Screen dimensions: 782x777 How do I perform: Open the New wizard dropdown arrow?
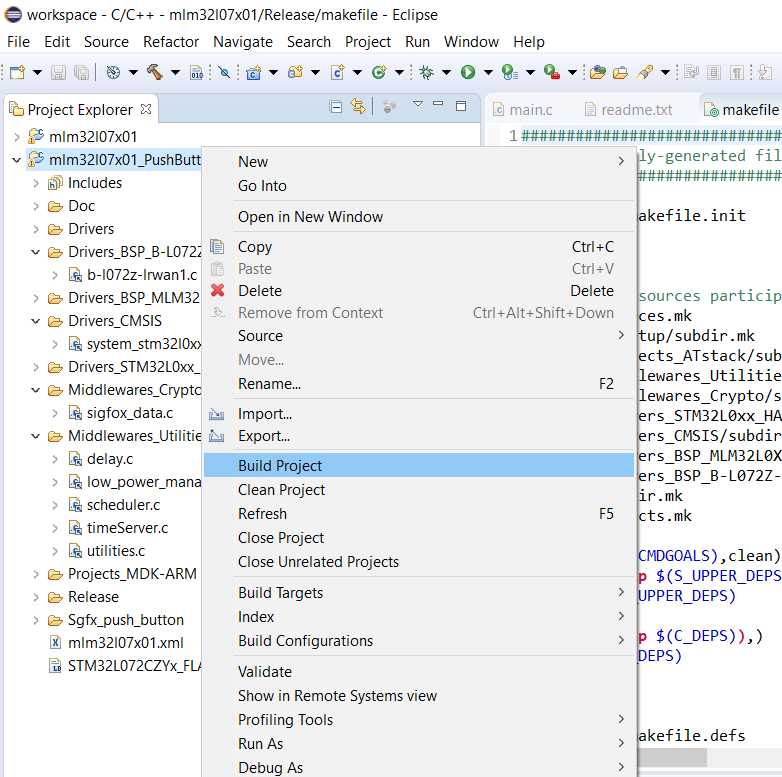pyautogui.click(x=37, y=73)
